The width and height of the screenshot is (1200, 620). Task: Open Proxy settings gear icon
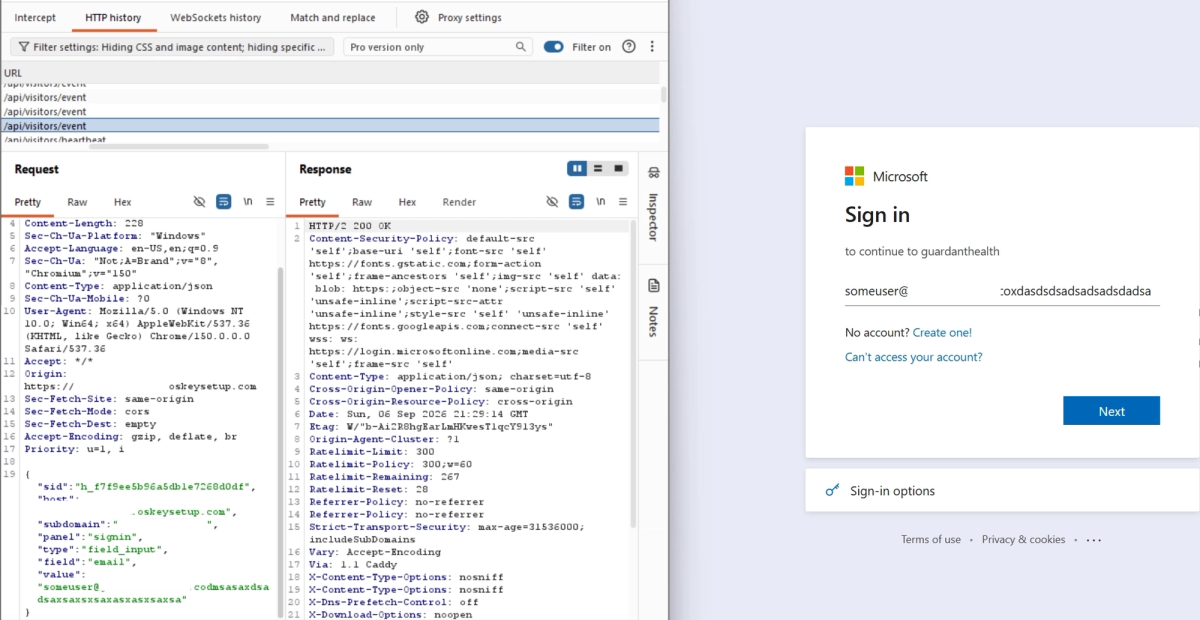[422, 17]
